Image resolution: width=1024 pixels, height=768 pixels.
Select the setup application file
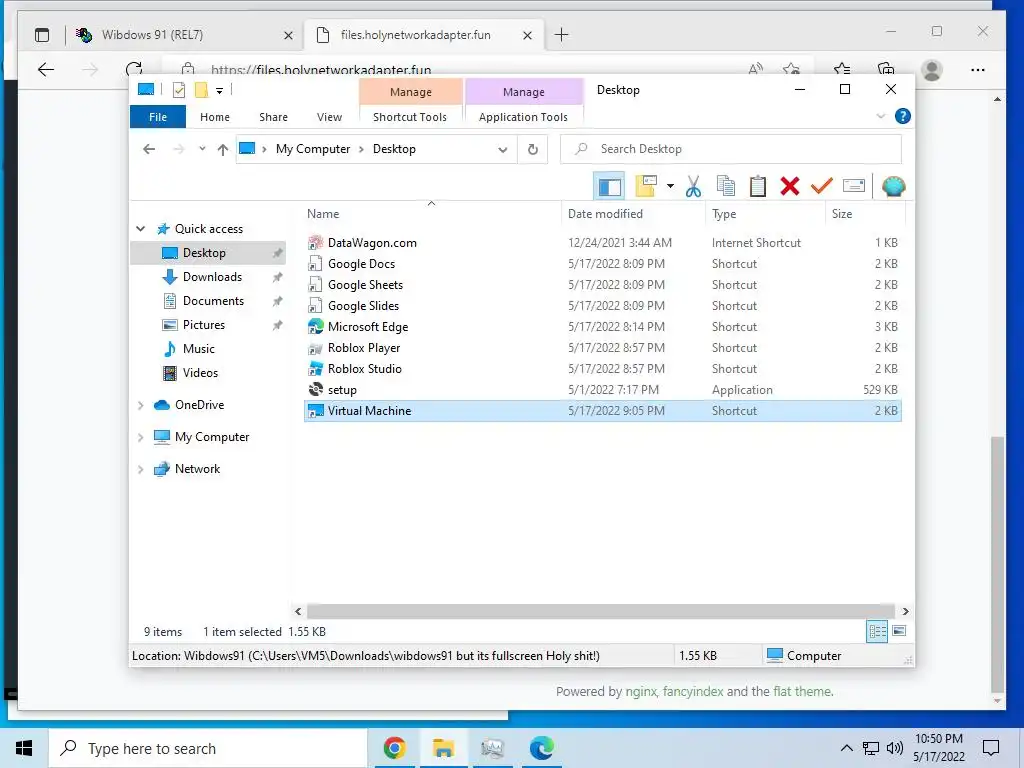[x=603, y=390]
